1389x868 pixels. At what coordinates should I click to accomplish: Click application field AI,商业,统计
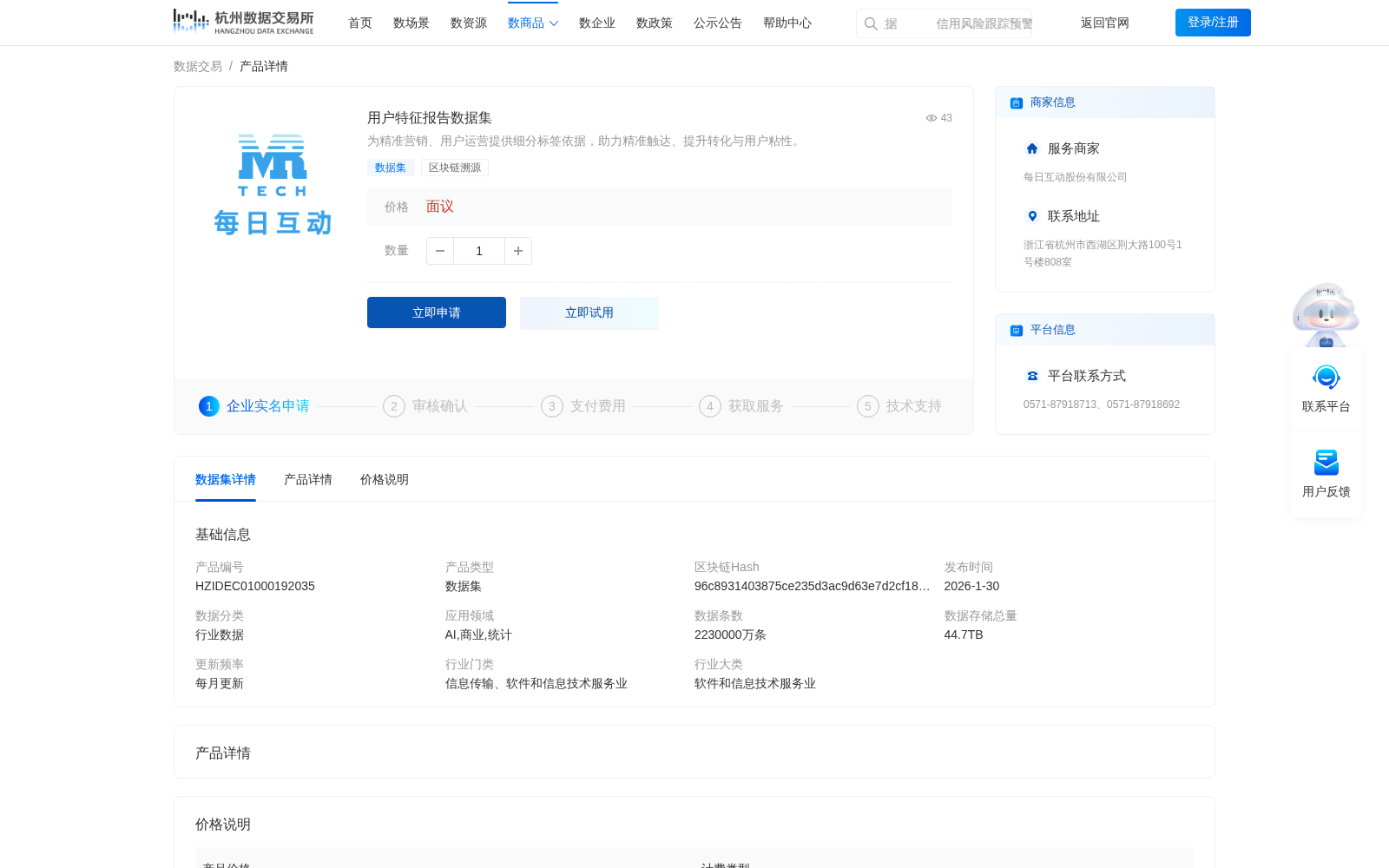click(478, 635)
